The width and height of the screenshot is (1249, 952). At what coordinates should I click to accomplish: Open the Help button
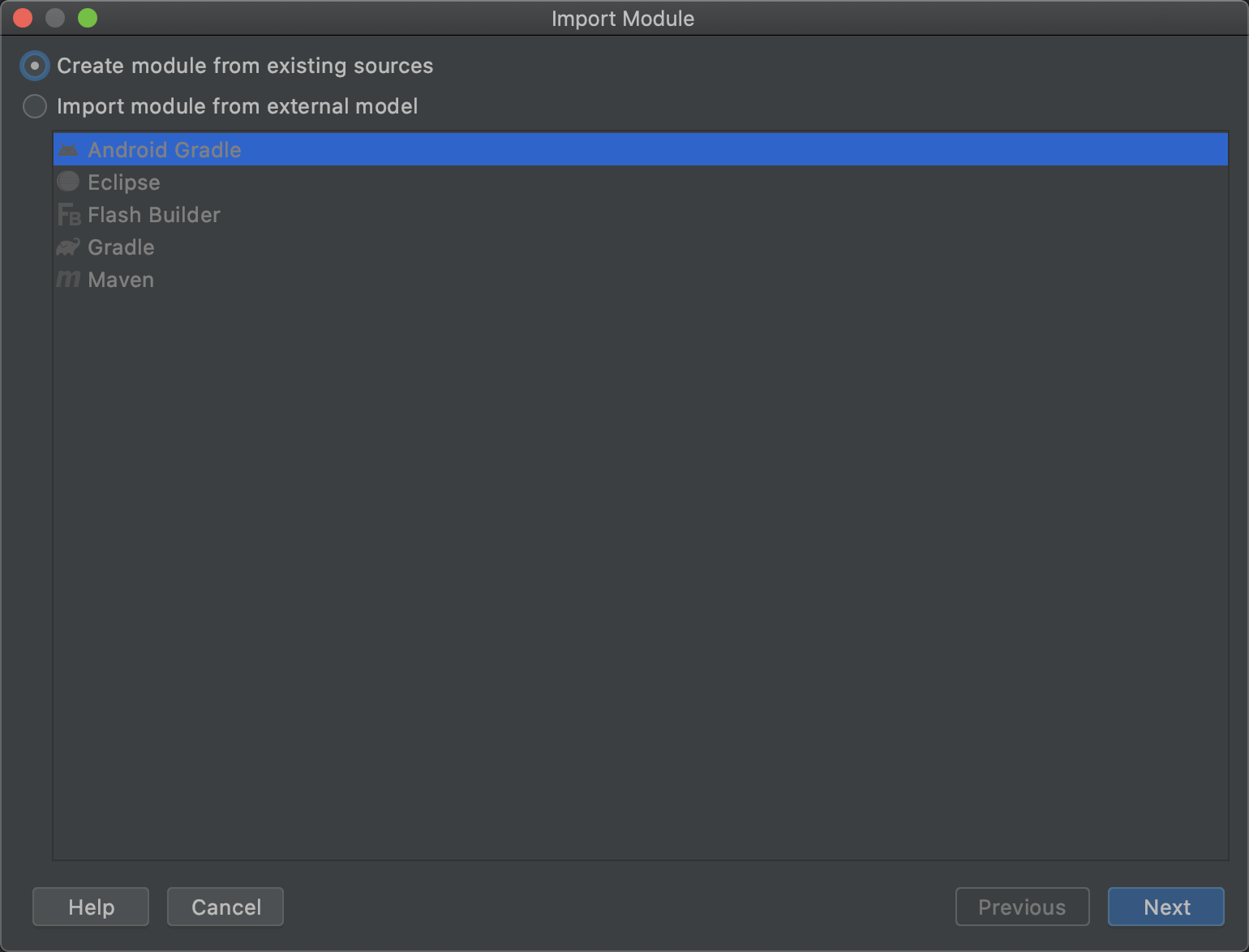(x=91, y=907)
